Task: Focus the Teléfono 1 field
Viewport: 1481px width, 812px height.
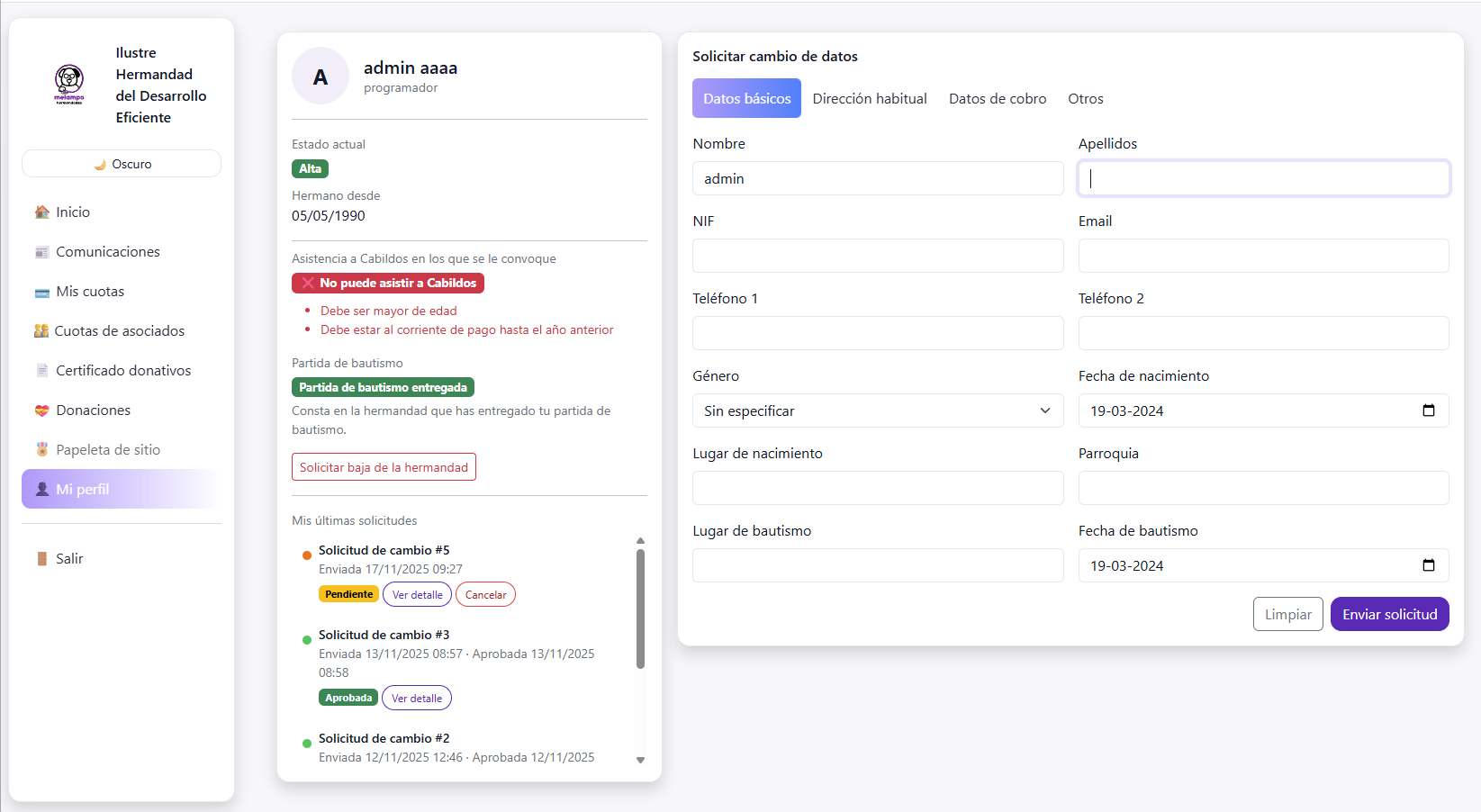Action: (878, 333)
